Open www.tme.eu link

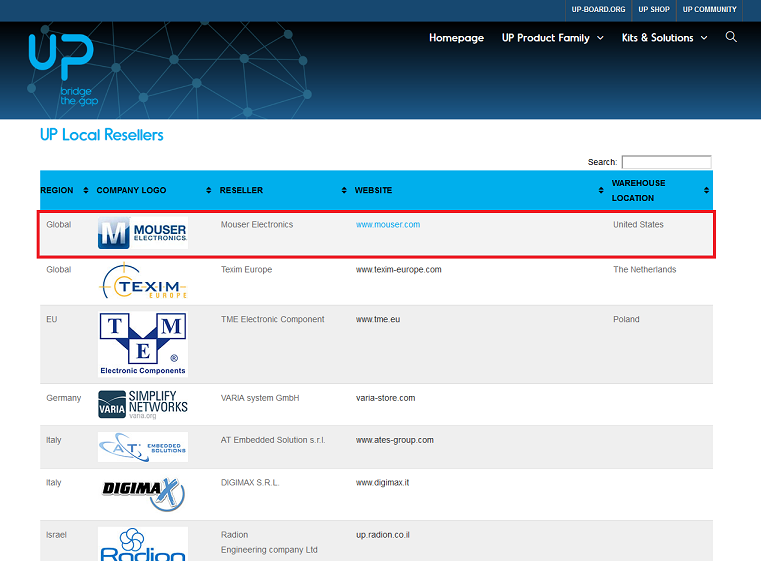[x=378, y=319]
